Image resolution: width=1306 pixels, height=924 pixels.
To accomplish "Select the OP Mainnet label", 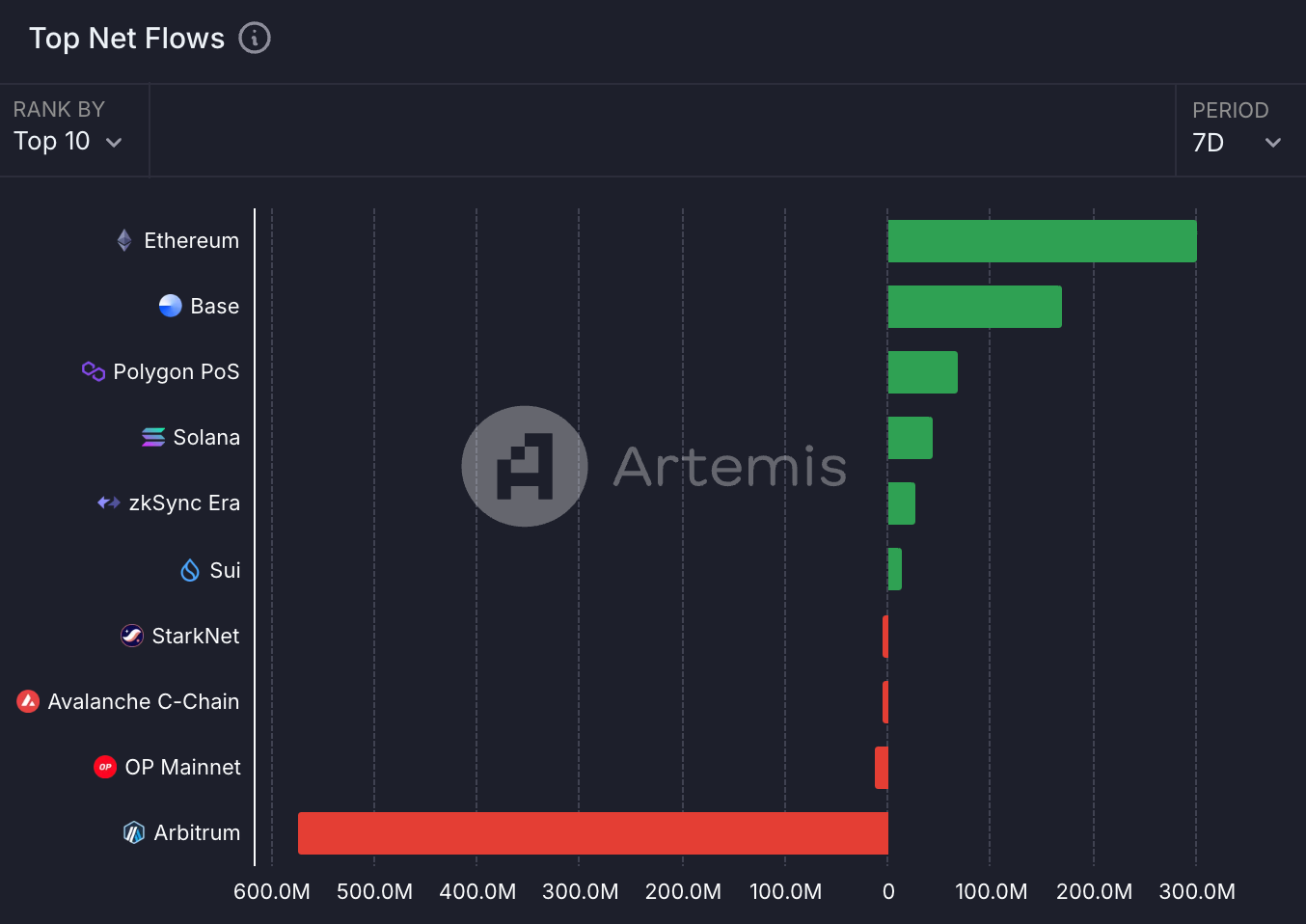I will (x=182, y=767).
